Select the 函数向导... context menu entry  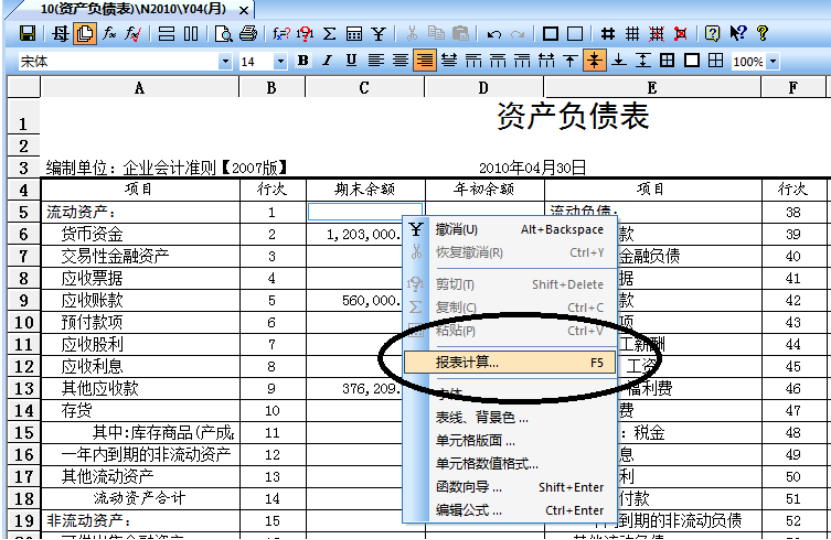coord(468,487)
